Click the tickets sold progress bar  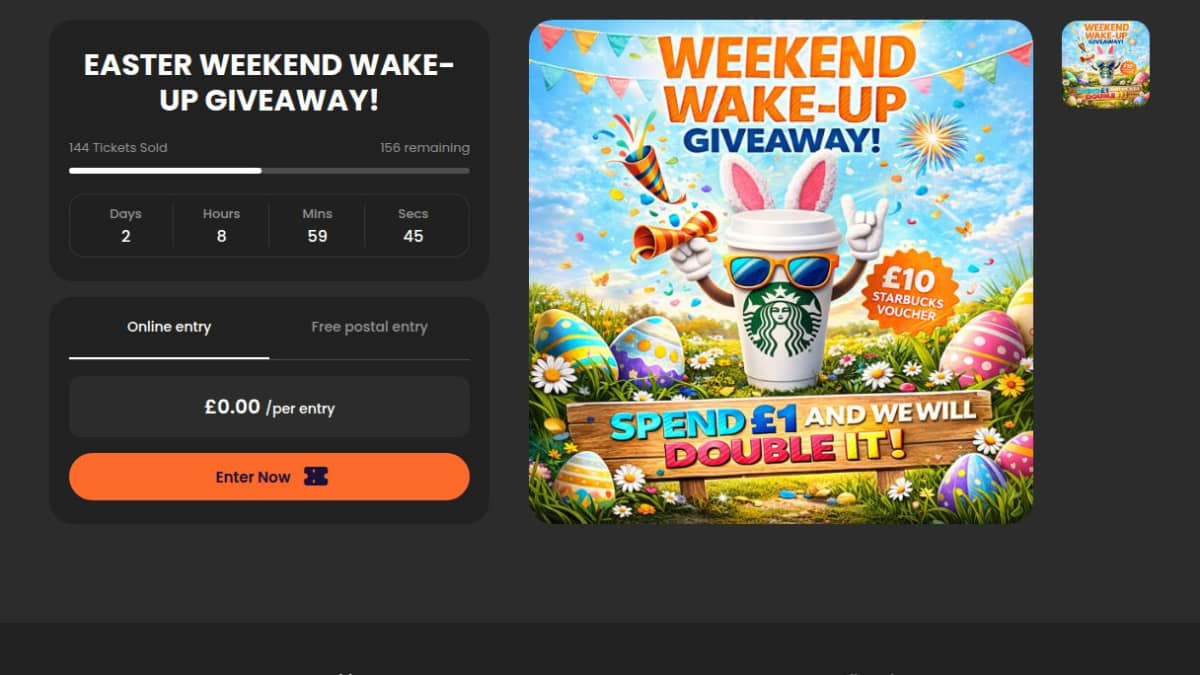coord(269,171)
